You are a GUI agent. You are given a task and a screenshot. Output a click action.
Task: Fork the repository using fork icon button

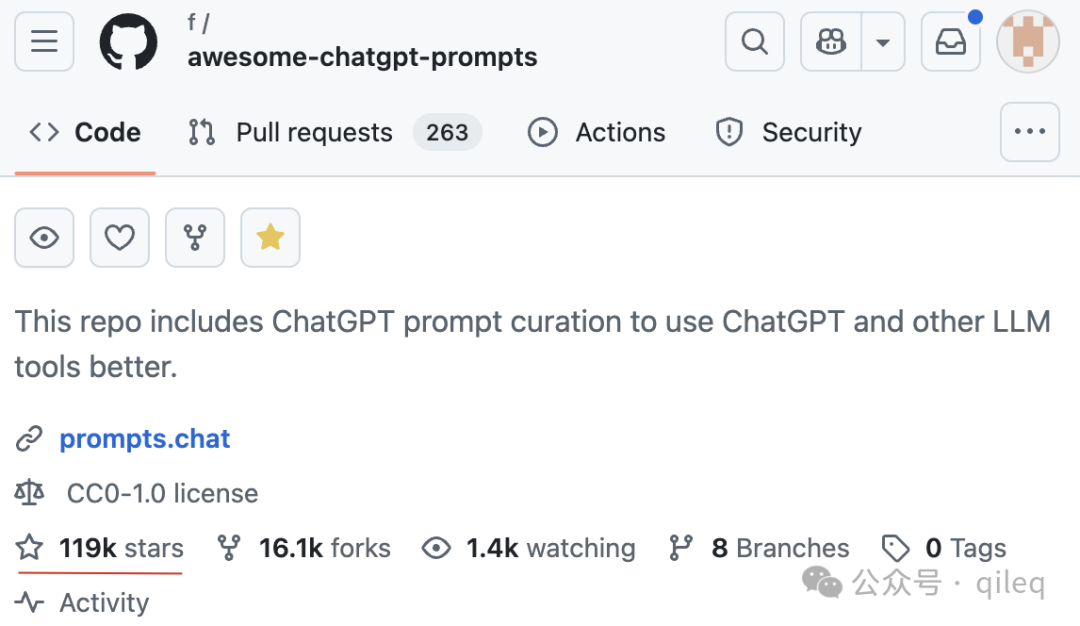point(195,238)
